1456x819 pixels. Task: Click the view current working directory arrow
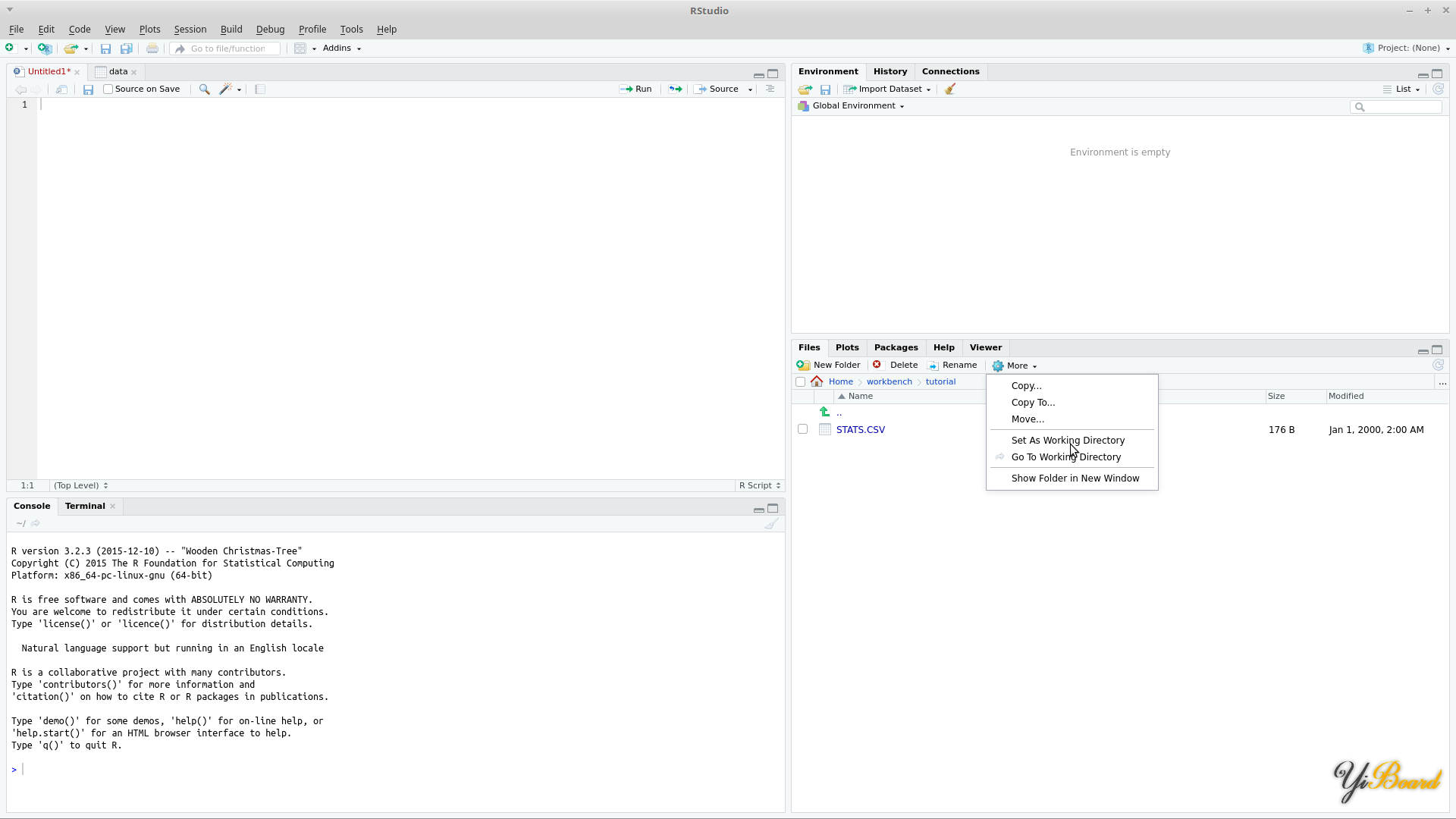(x=36, y=523)
